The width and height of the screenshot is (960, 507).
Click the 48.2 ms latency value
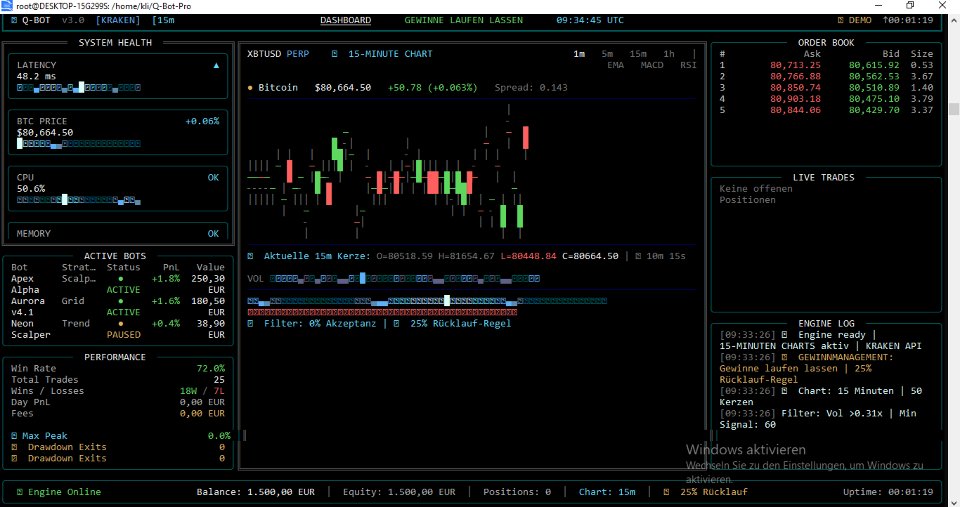pos(36,77)
